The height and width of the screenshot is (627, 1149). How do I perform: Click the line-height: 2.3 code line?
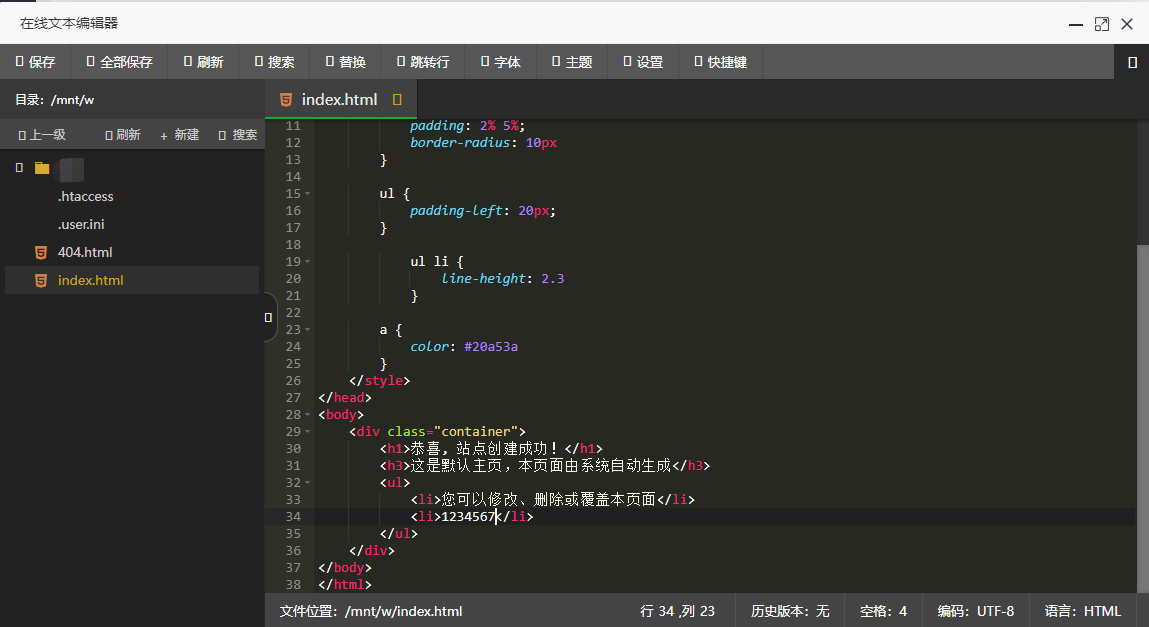503,279
